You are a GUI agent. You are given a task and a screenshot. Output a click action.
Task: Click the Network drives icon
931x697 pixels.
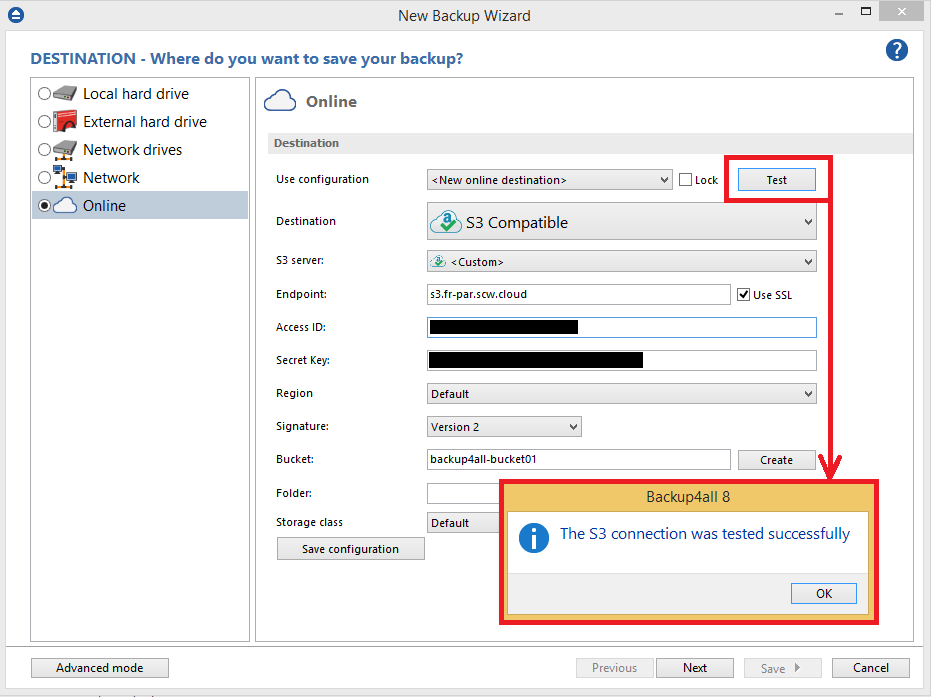click(65, 150)
